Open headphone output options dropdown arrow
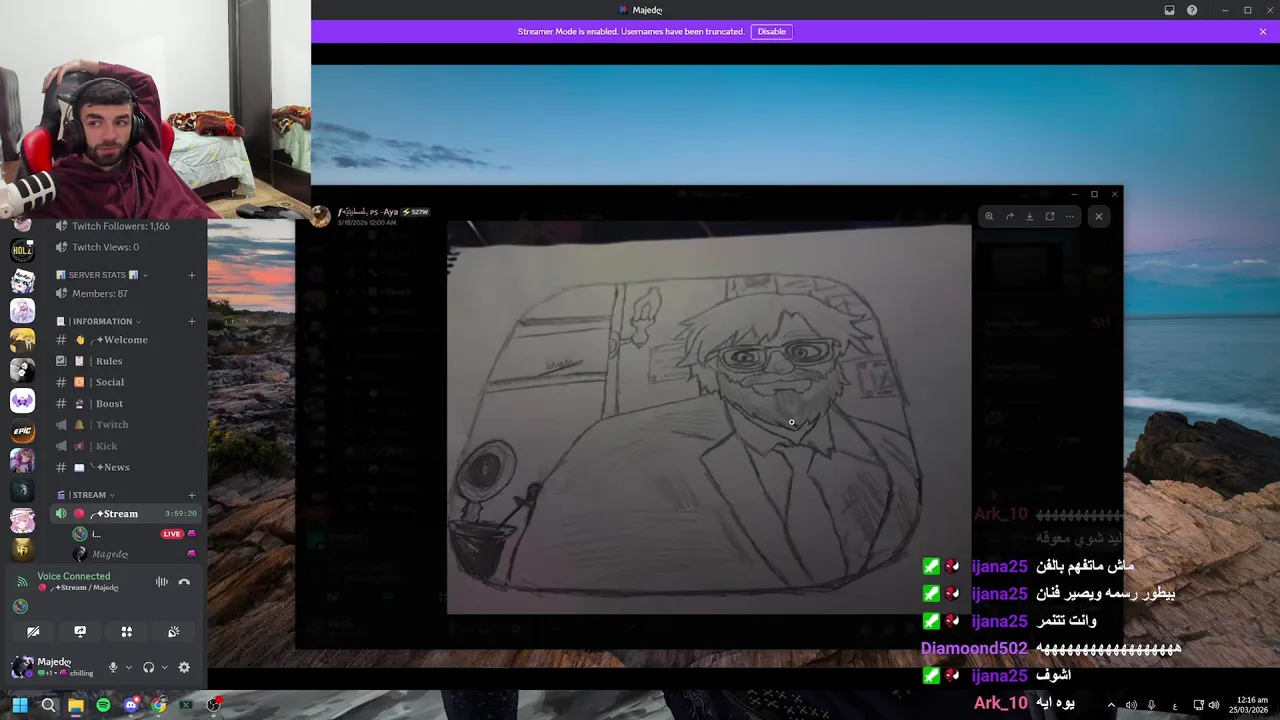This screenshot has width=1280, height=720. pos(164,668)
